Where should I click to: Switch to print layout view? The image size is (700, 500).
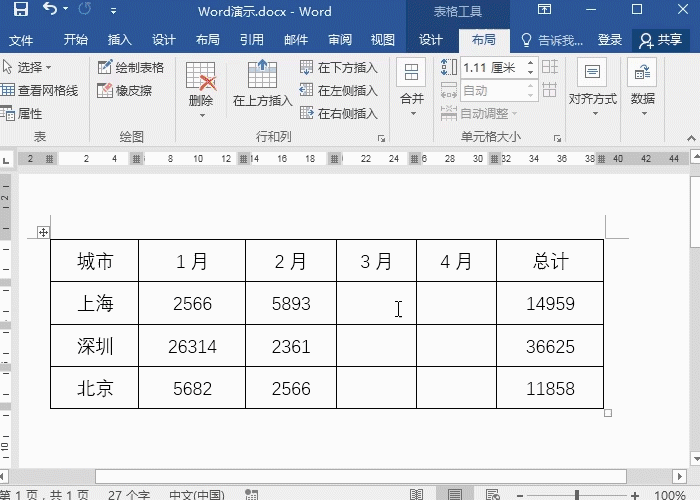pos(454,495)
